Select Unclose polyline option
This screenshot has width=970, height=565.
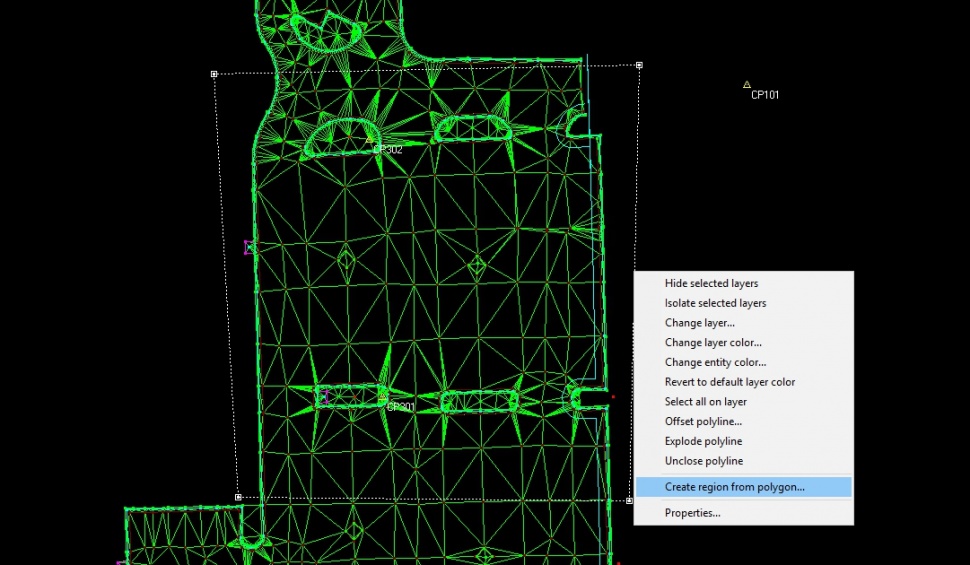click(x=703, y=461)
